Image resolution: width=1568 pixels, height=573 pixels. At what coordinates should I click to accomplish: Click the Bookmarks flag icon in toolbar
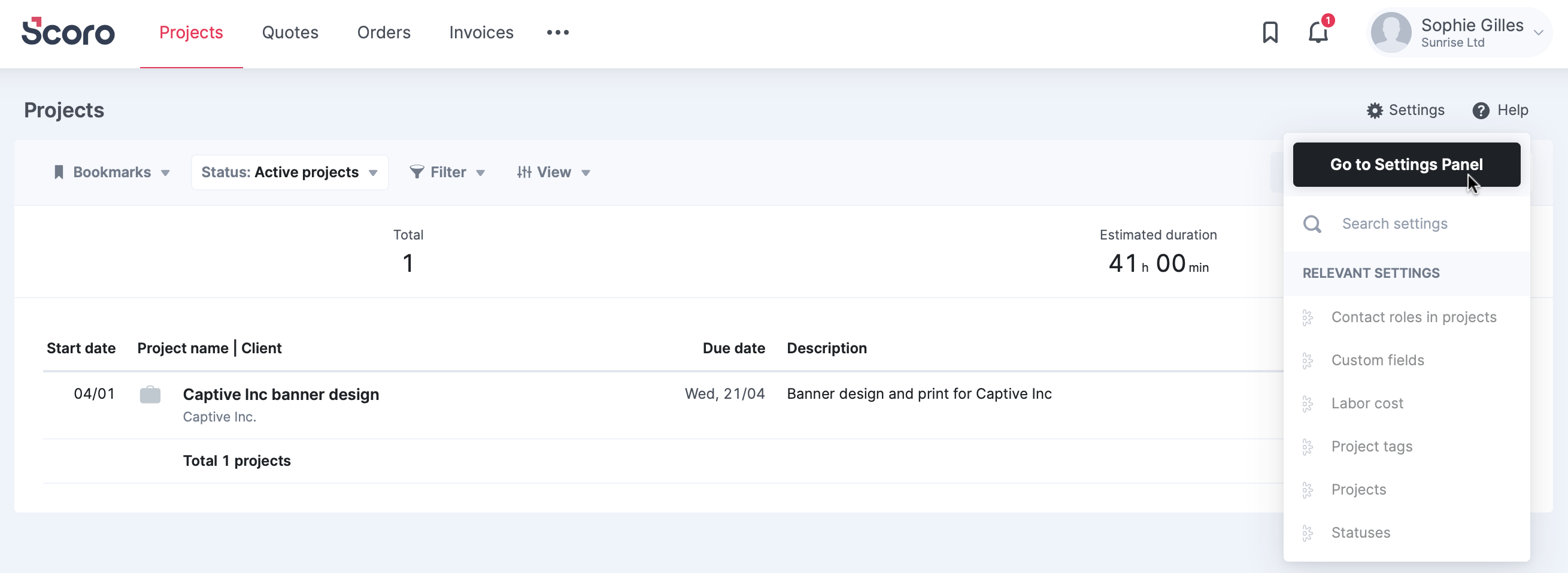pos(59,172)
